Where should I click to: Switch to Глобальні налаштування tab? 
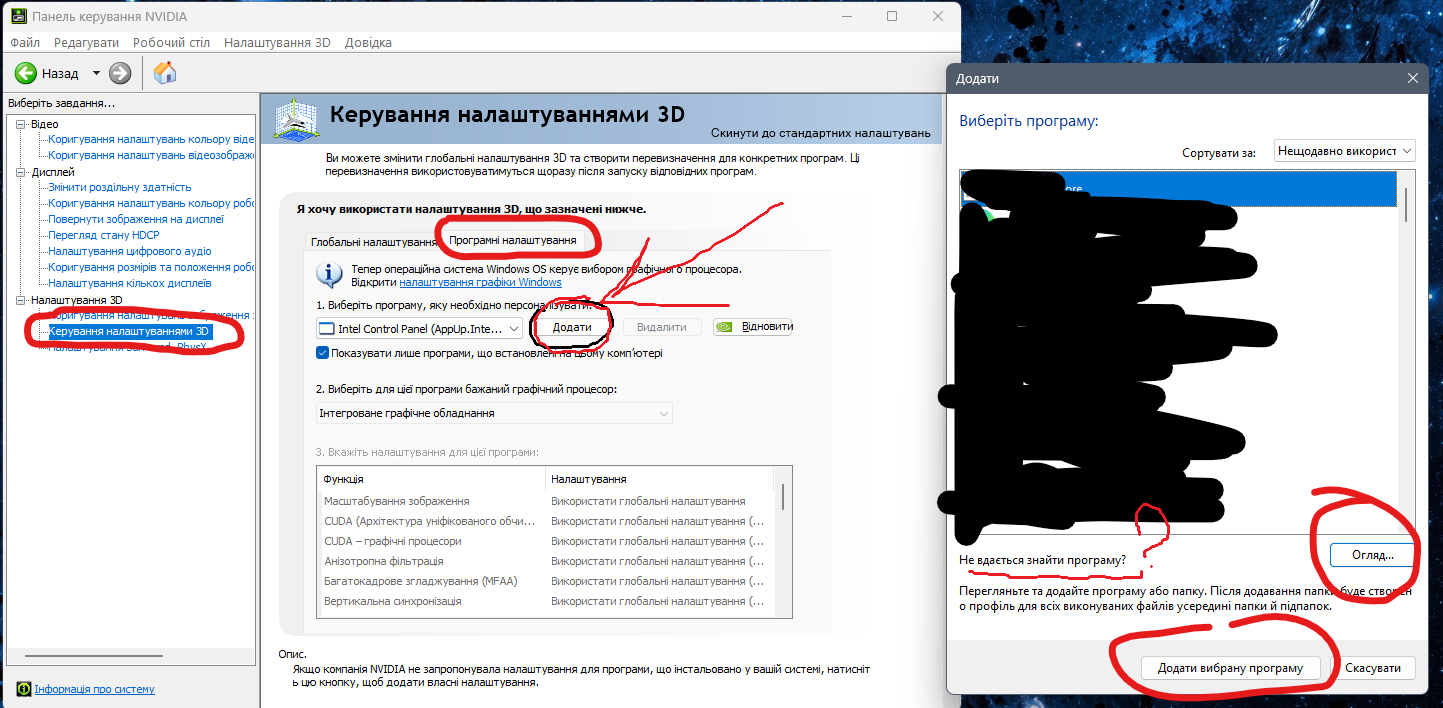click(372, 242)
